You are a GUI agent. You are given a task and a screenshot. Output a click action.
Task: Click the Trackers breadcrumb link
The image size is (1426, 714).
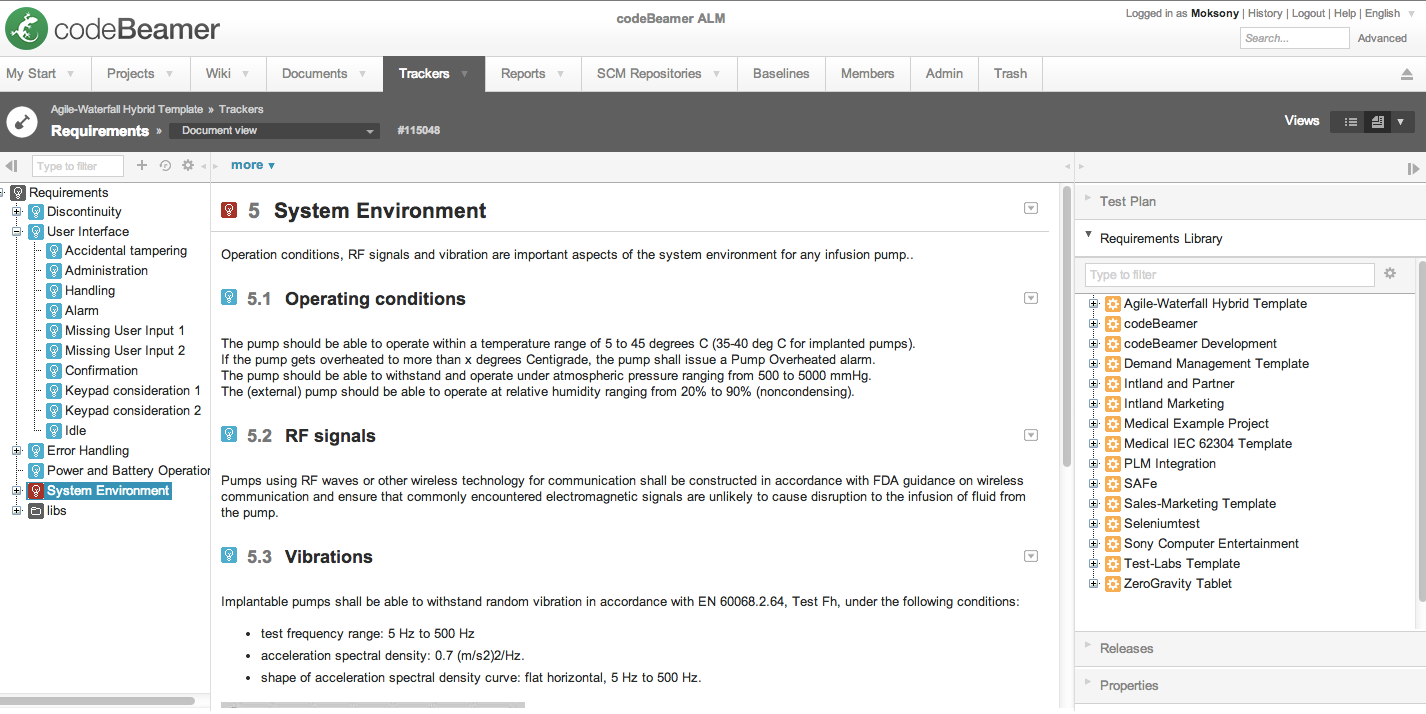coord(241,109)
